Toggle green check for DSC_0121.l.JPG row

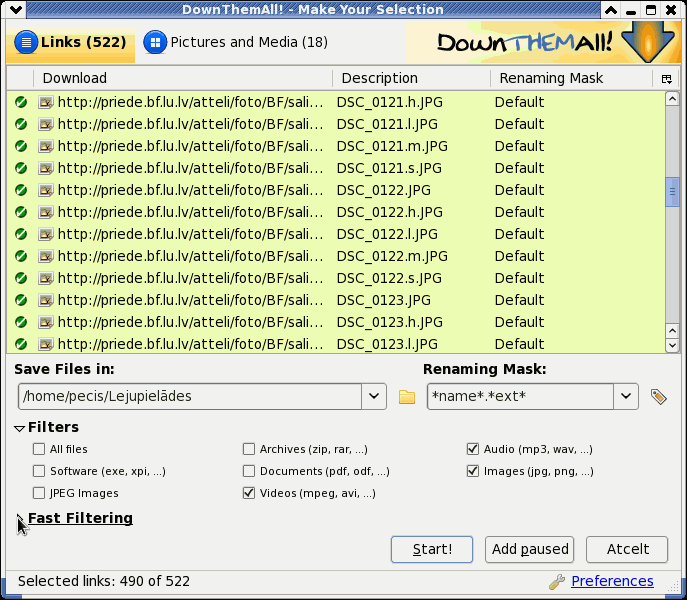click(x=21, y=124)
